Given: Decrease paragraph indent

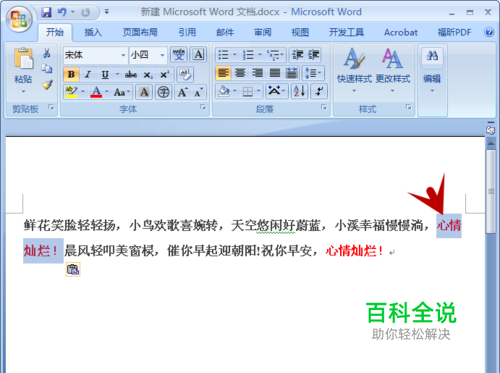Looking at the screenshot, I should 297,55.
